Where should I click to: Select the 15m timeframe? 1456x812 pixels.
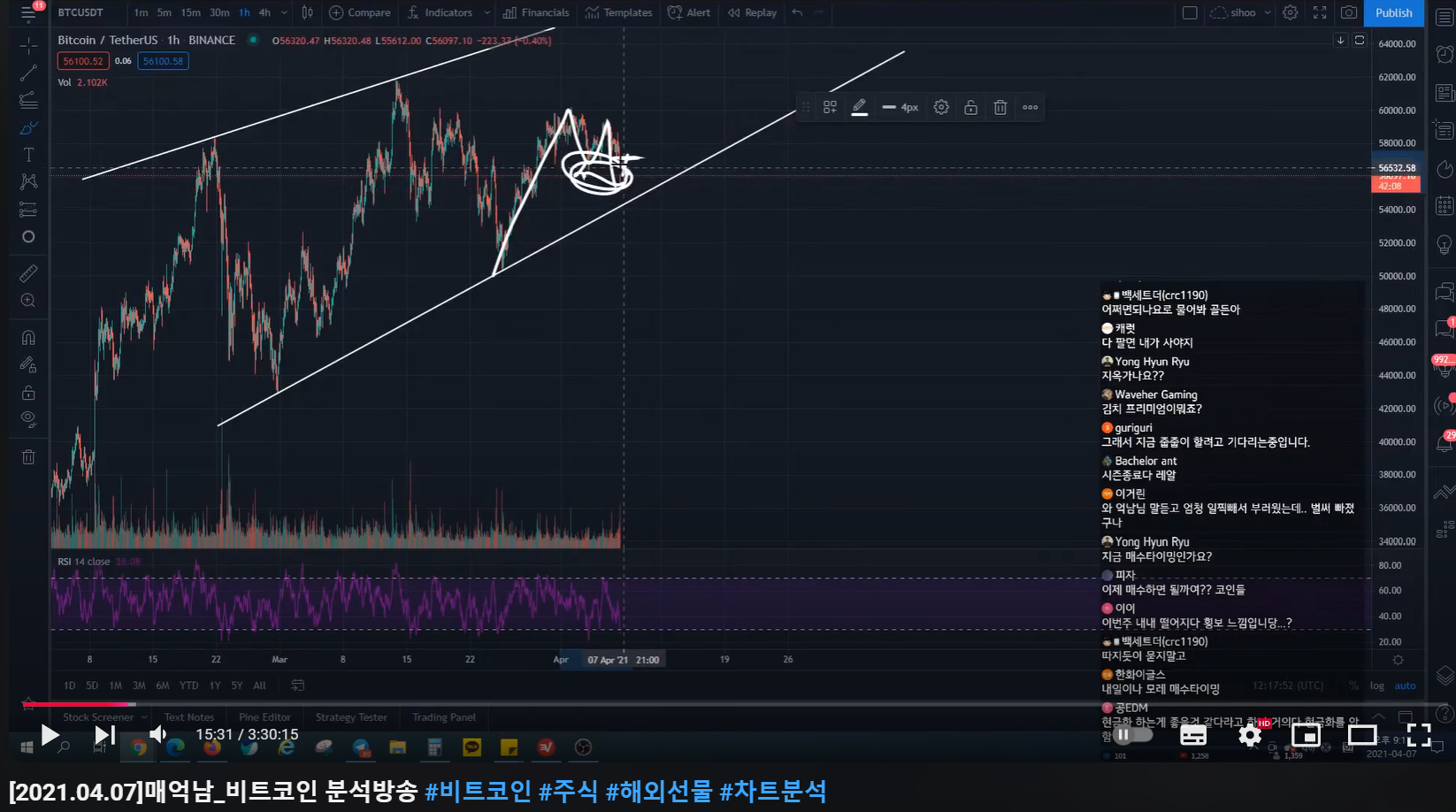tap(190, 12)
